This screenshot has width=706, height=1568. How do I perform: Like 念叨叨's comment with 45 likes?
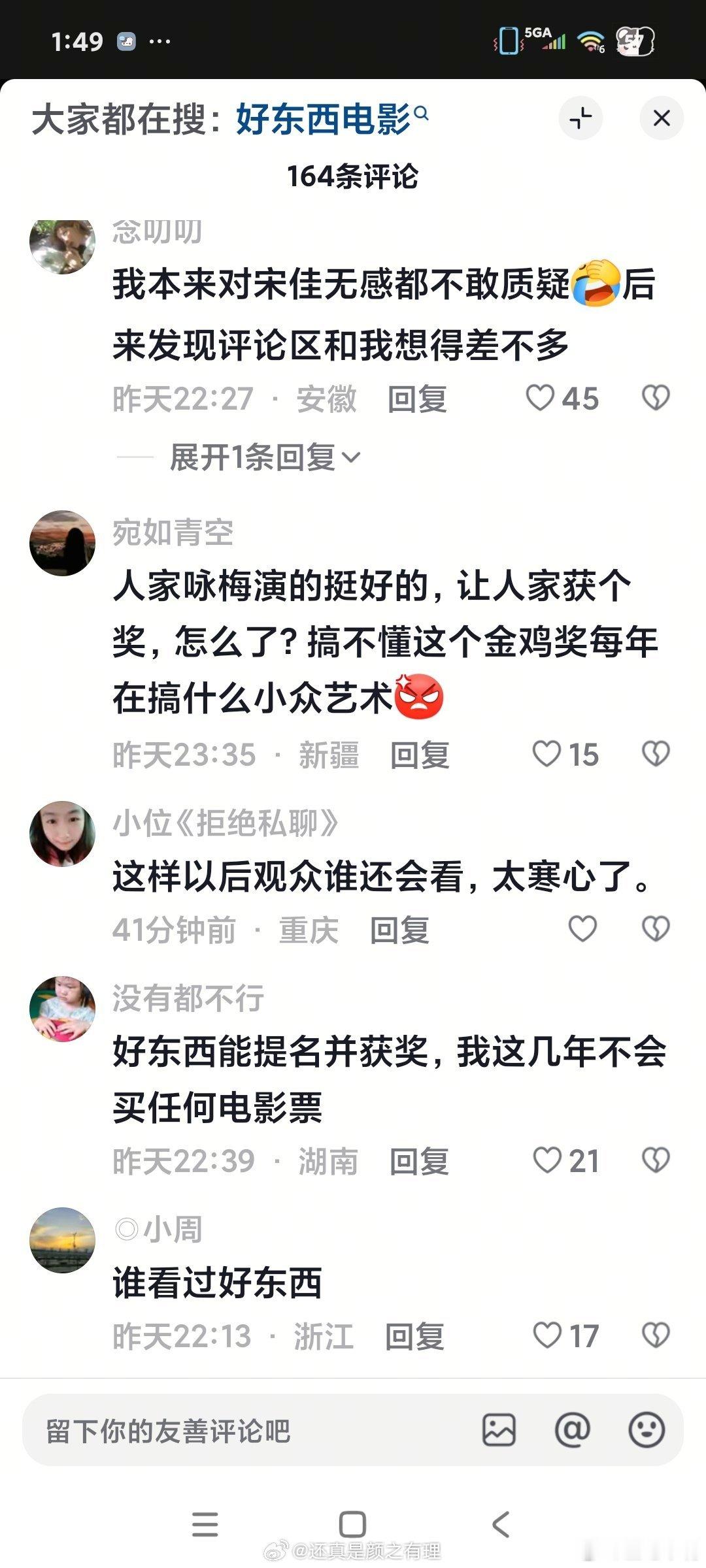click(540, 398)
